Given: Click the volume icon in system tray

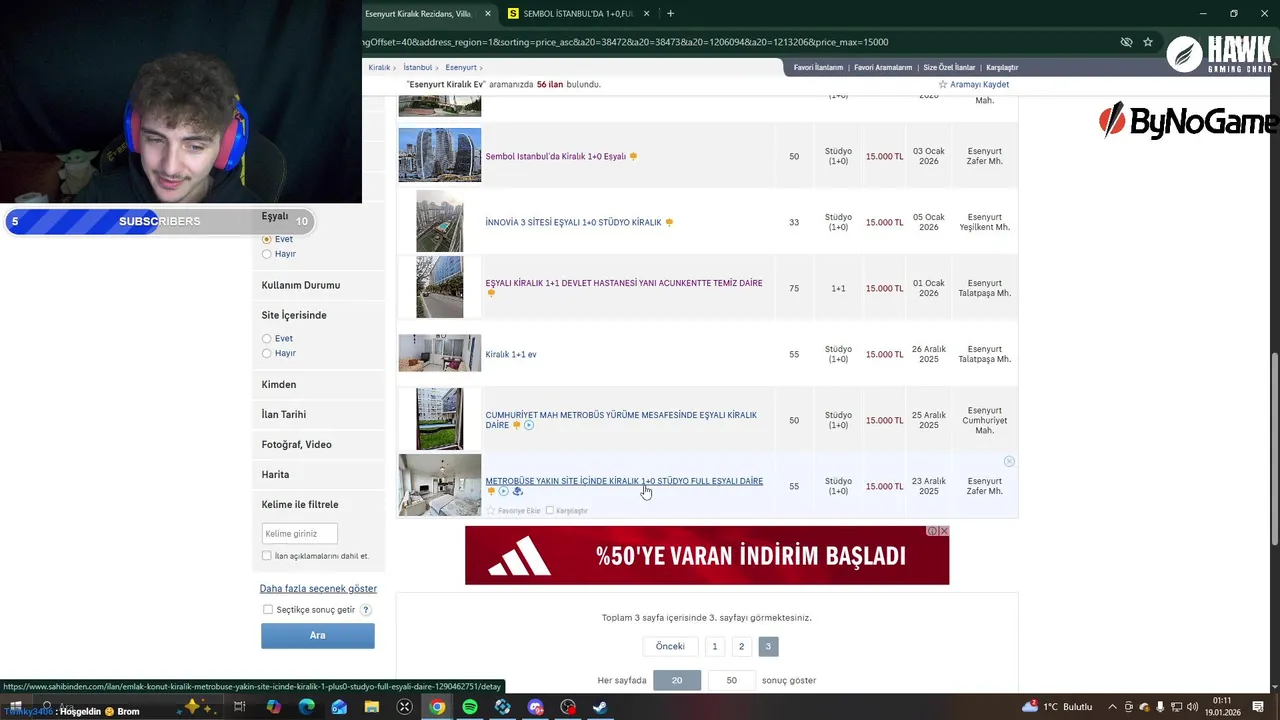Looking at the screenshot, I should tap(1195, 707).
